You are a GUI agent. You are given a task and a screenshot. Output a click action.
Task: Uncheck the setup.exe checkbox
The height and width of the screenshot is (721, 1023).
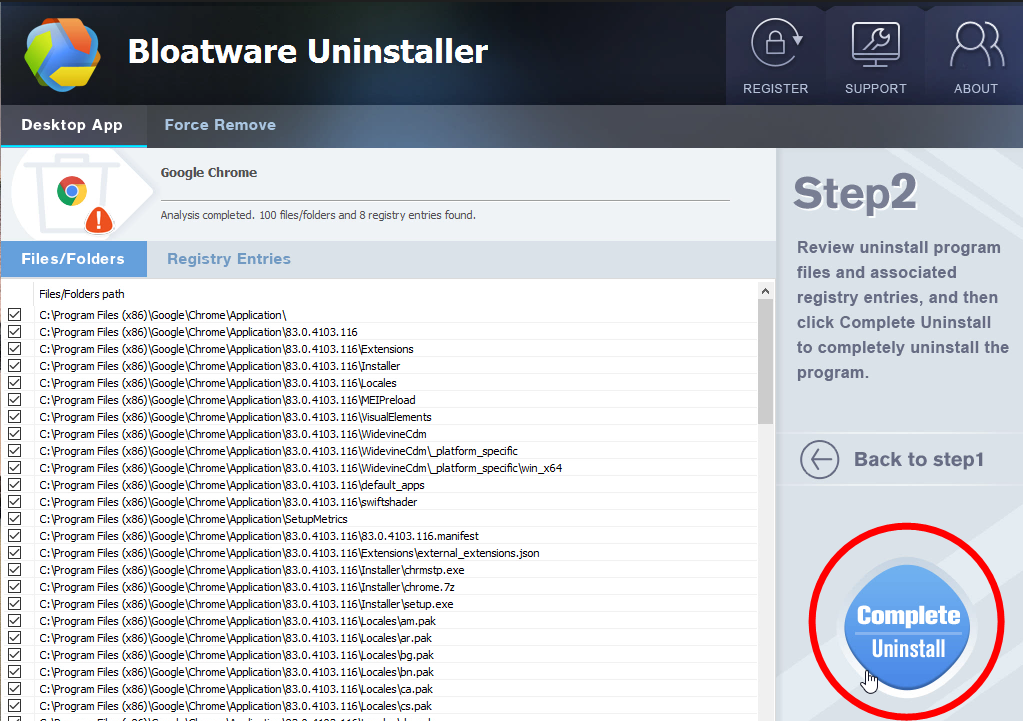click(x=14, y=604)
